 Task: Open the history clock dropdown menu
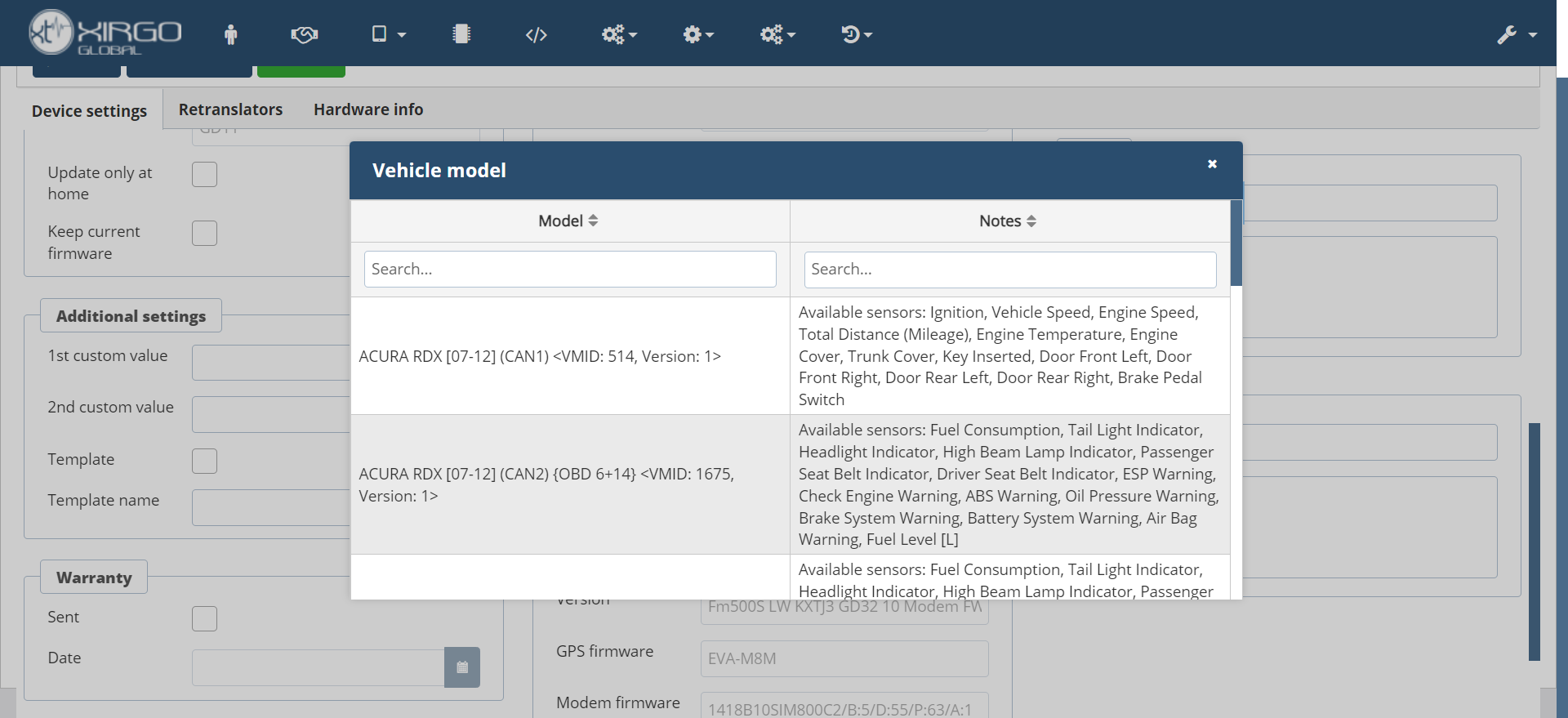857,34
